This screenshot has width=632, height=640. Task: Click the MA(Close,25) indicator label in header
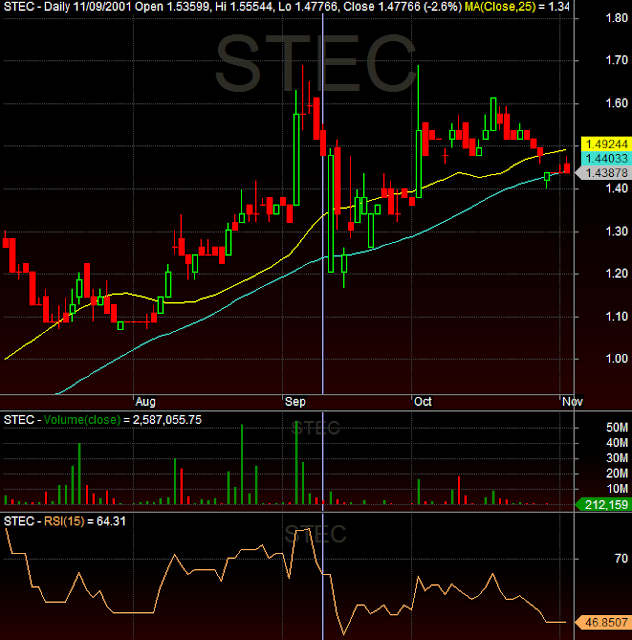(x=500, y=7)
